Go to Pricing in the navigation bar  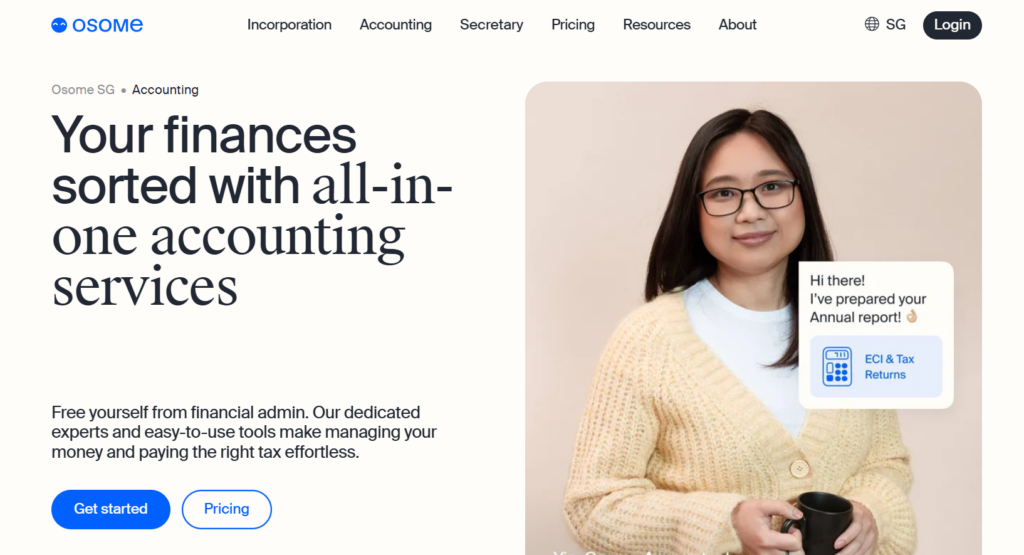[x=573, y=25]
